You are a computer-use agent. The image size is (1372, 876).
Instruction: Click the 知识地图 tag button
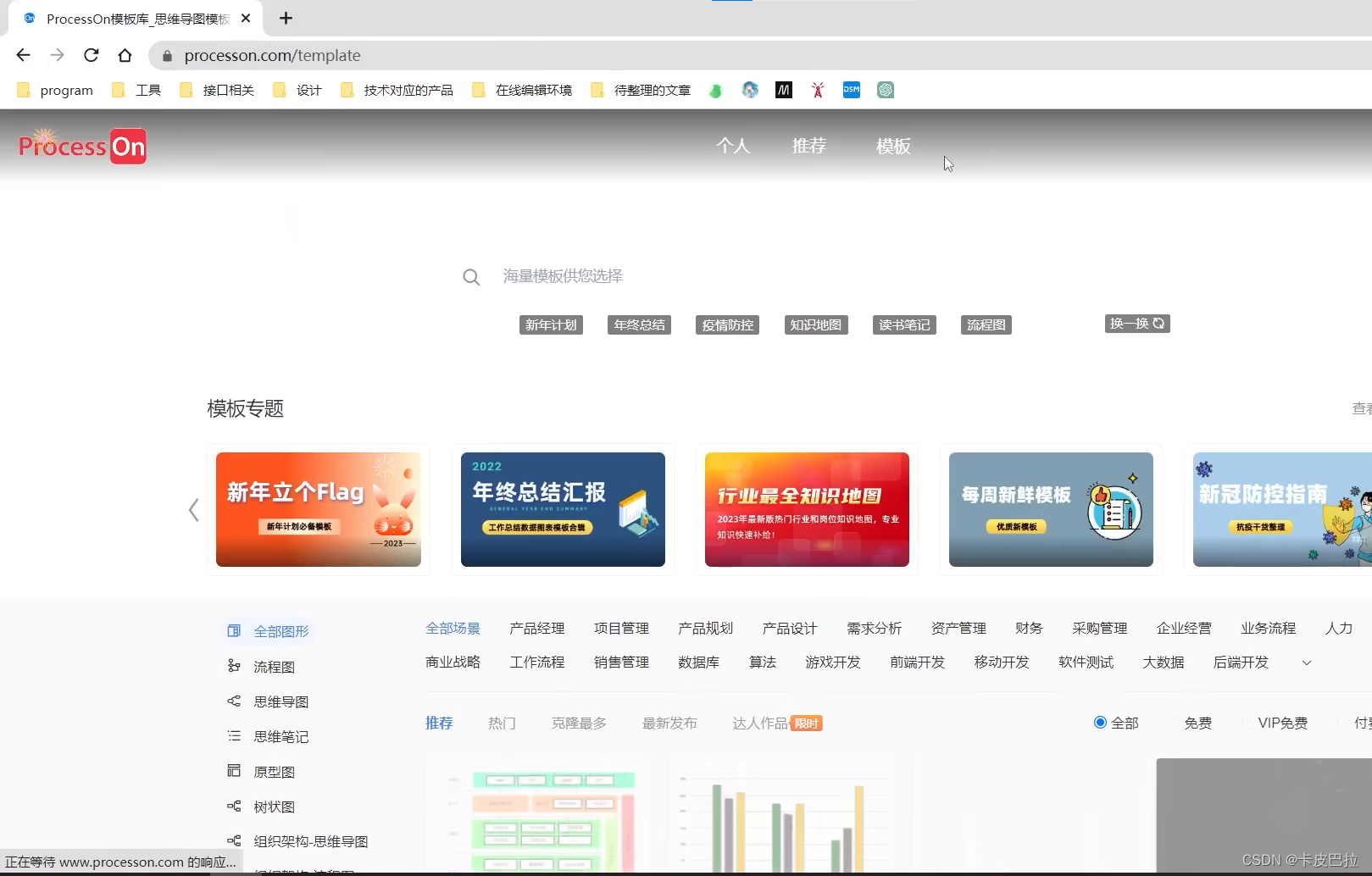816,324
